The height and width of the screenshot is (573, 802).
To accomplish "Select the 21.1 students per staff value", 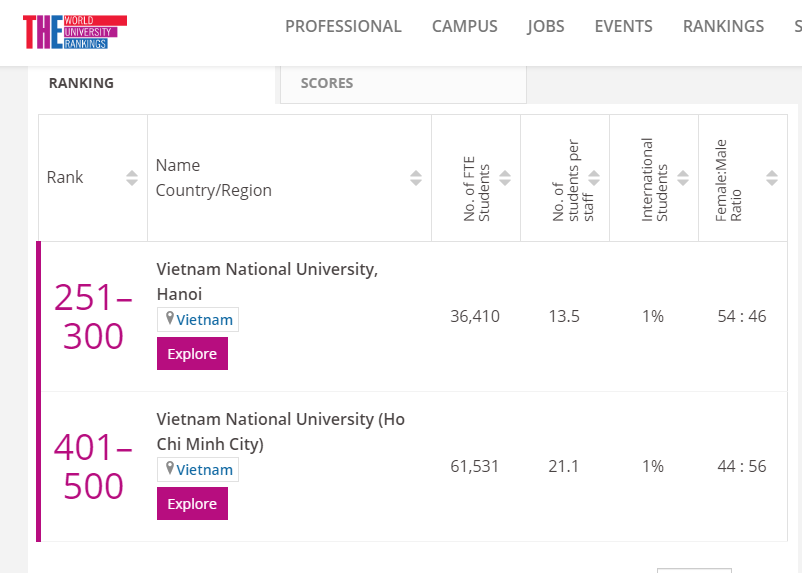I will pyautogui.click(x=564, y=467).
